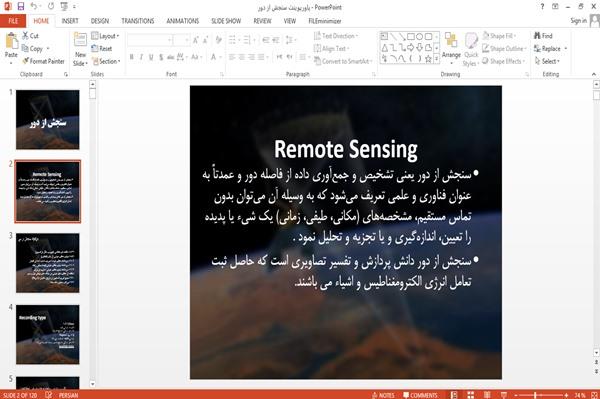The width and height of the screenshot is (600, 399).
Task: Add a New Slide
Action: click(80, 50)
